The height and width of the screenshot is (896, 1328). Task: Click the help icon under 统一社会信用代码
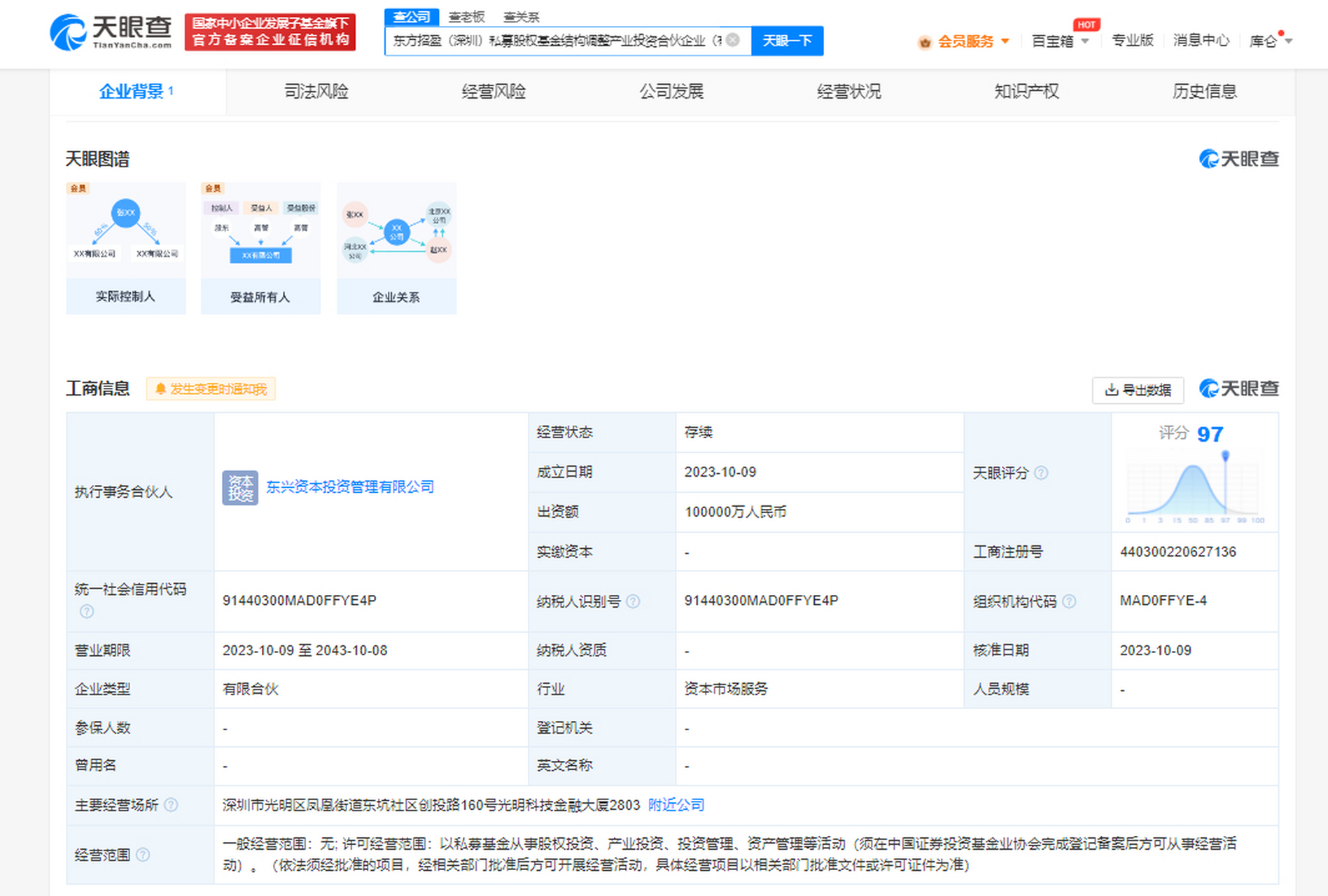pyautogui.click(x=87, y=611)
